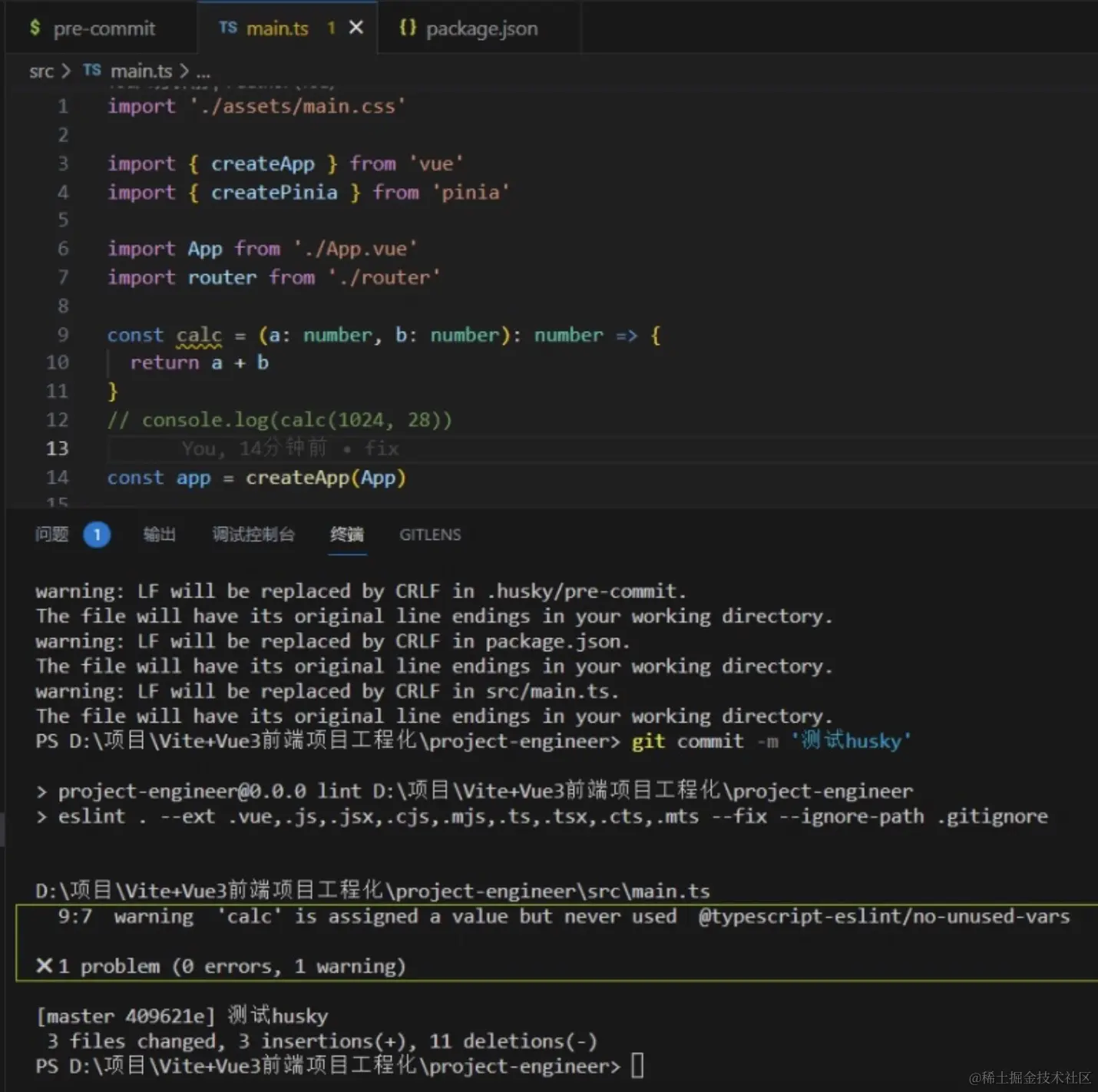Click the 'project-engineer@0.0.0 lint' terminal line

(x=475, y=791)
